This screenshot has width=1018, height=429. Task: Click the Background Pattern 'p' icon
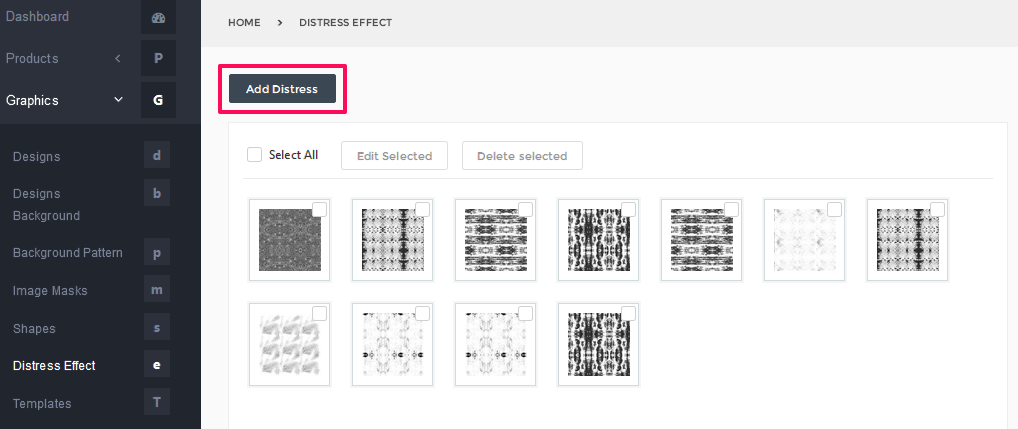[x=156, y=252]
